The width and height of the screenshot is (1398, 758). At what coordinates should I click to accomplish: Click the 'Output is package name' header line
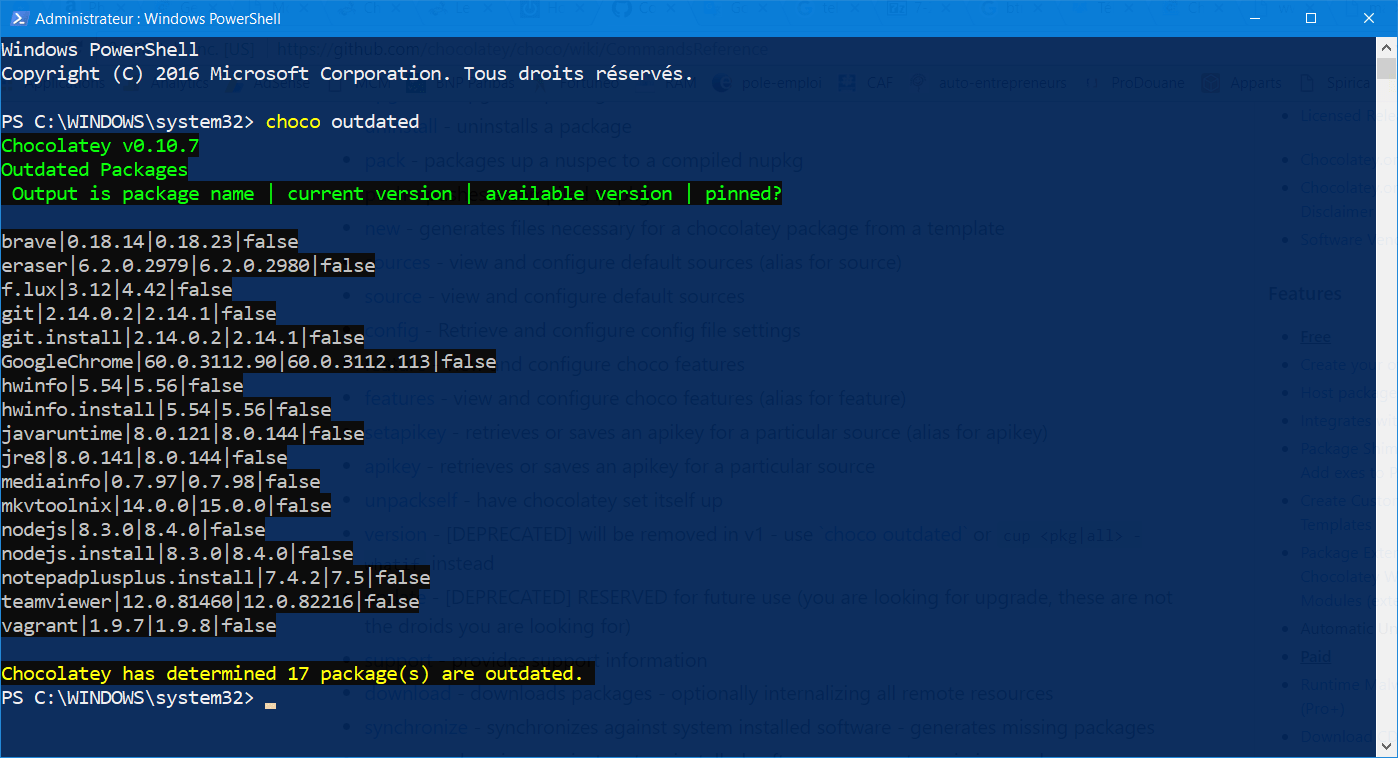[x=391, y=194]
